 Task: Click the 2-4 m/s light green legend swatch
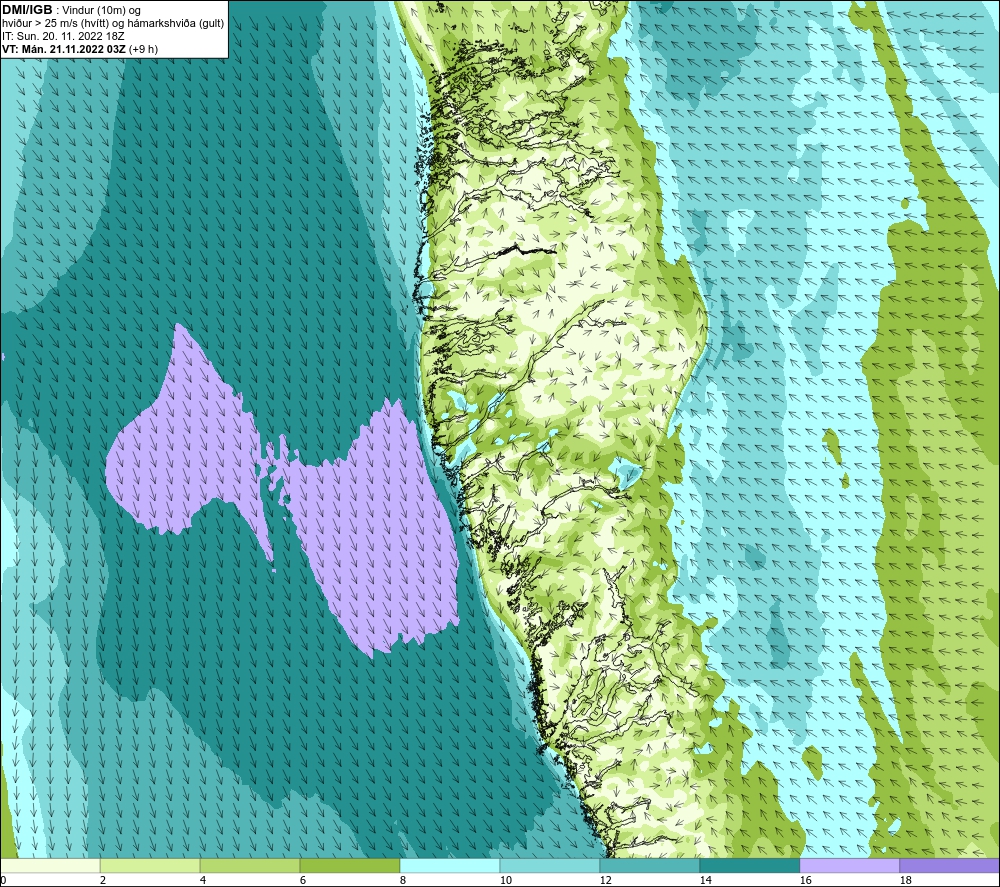150,865
